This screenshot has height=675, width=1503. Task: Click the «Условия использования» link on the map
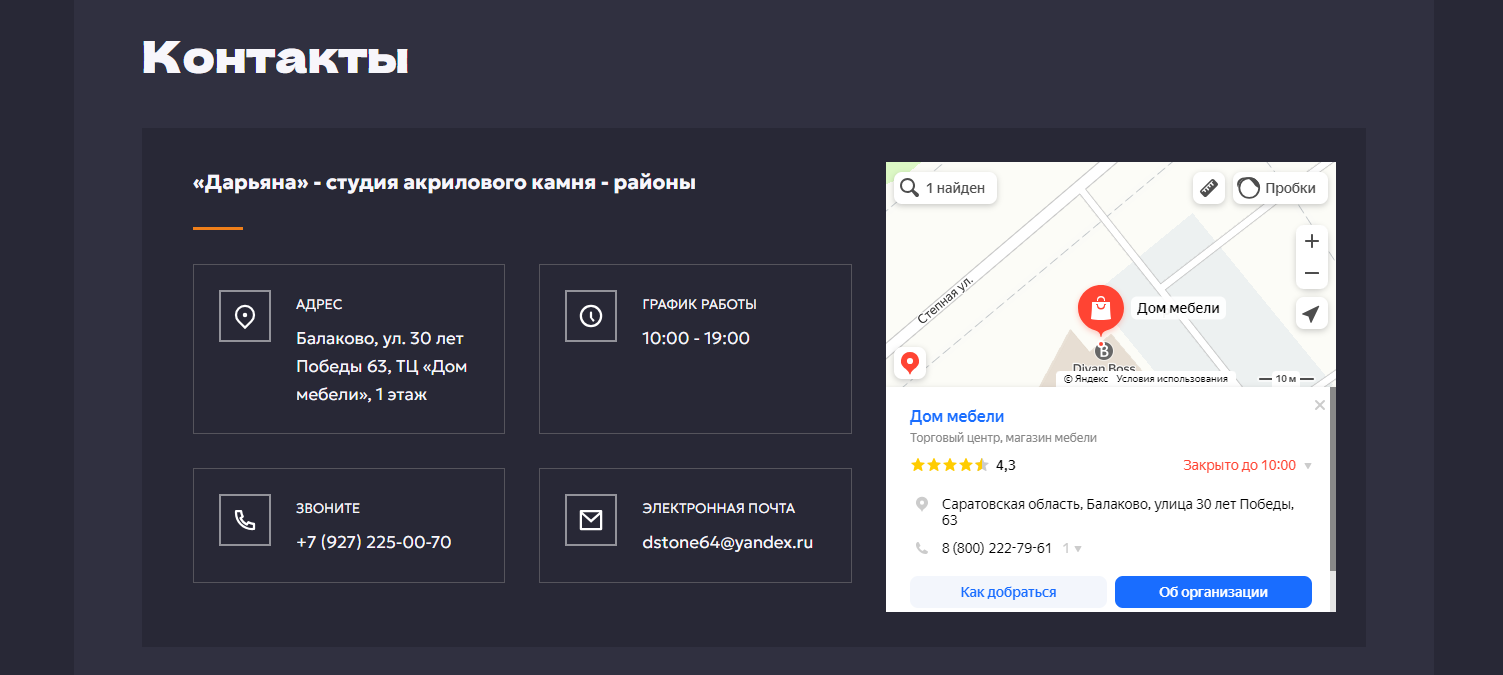[x=1171, y=379]
